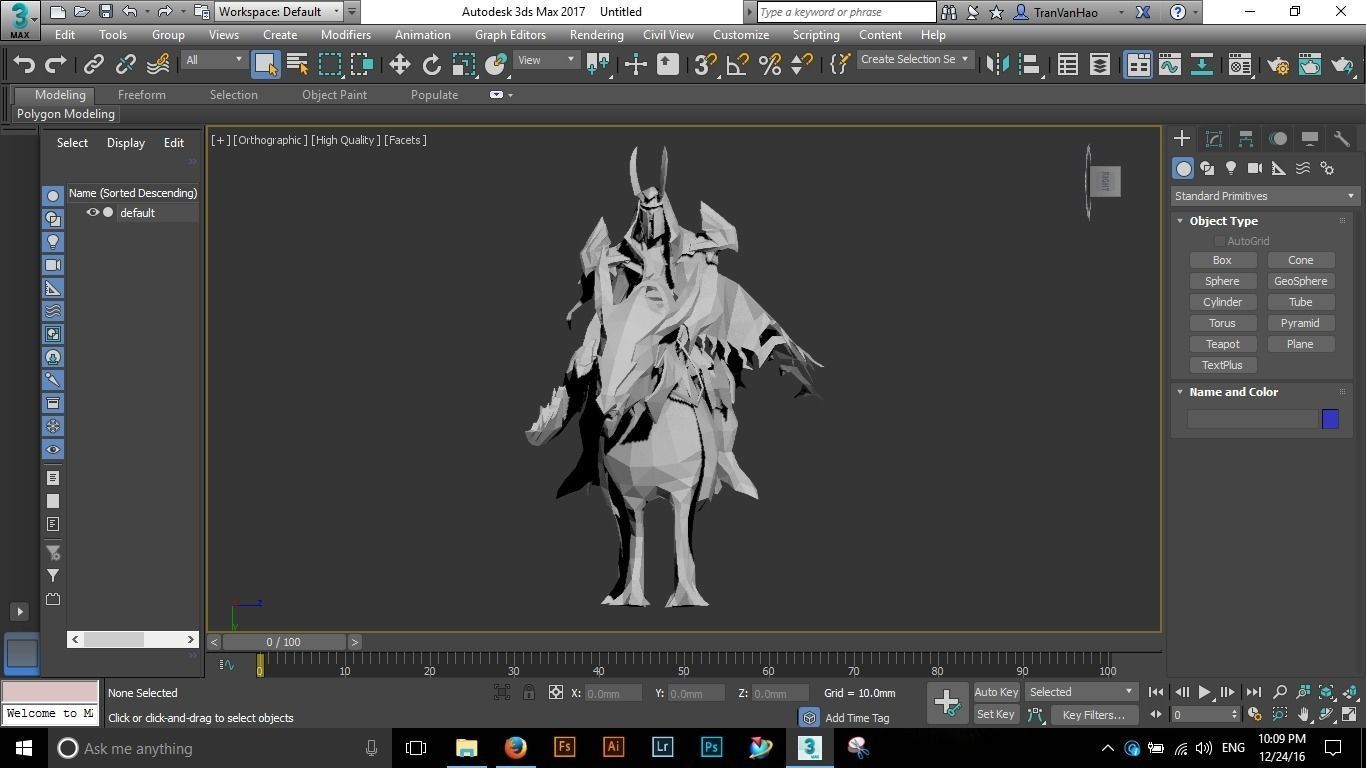Create a GeoSphere primitive
The width and height of the screenshot is (1366, 768).
(1300, 281)
